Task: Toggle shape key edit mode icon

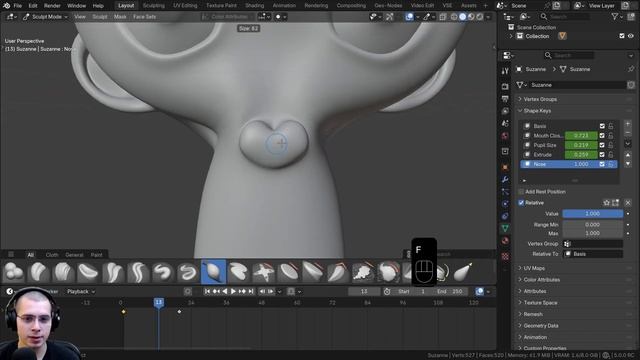Action: 616,202
